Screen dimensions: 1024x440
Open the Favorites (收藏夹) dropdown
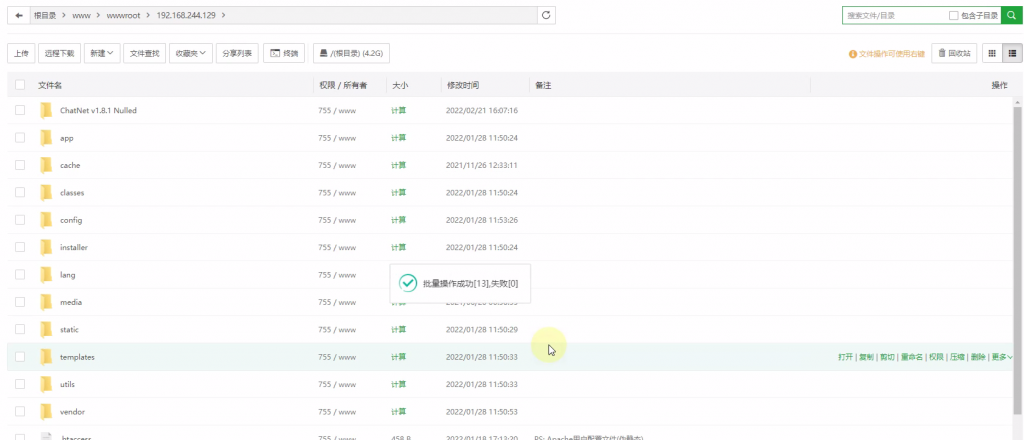click(190, 53)
